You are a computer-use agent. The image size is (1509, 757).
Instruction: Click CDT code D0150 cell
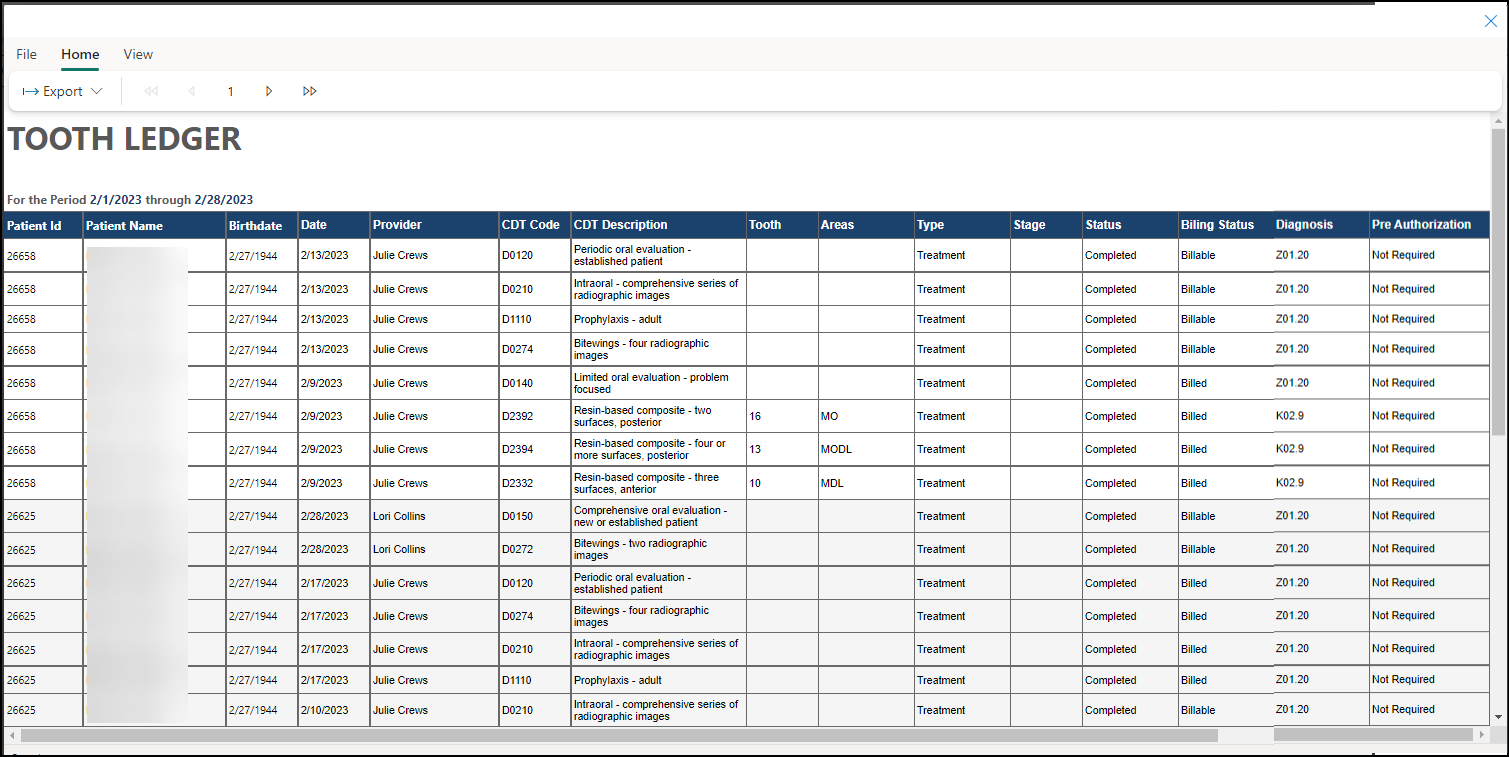coord(535,516)
